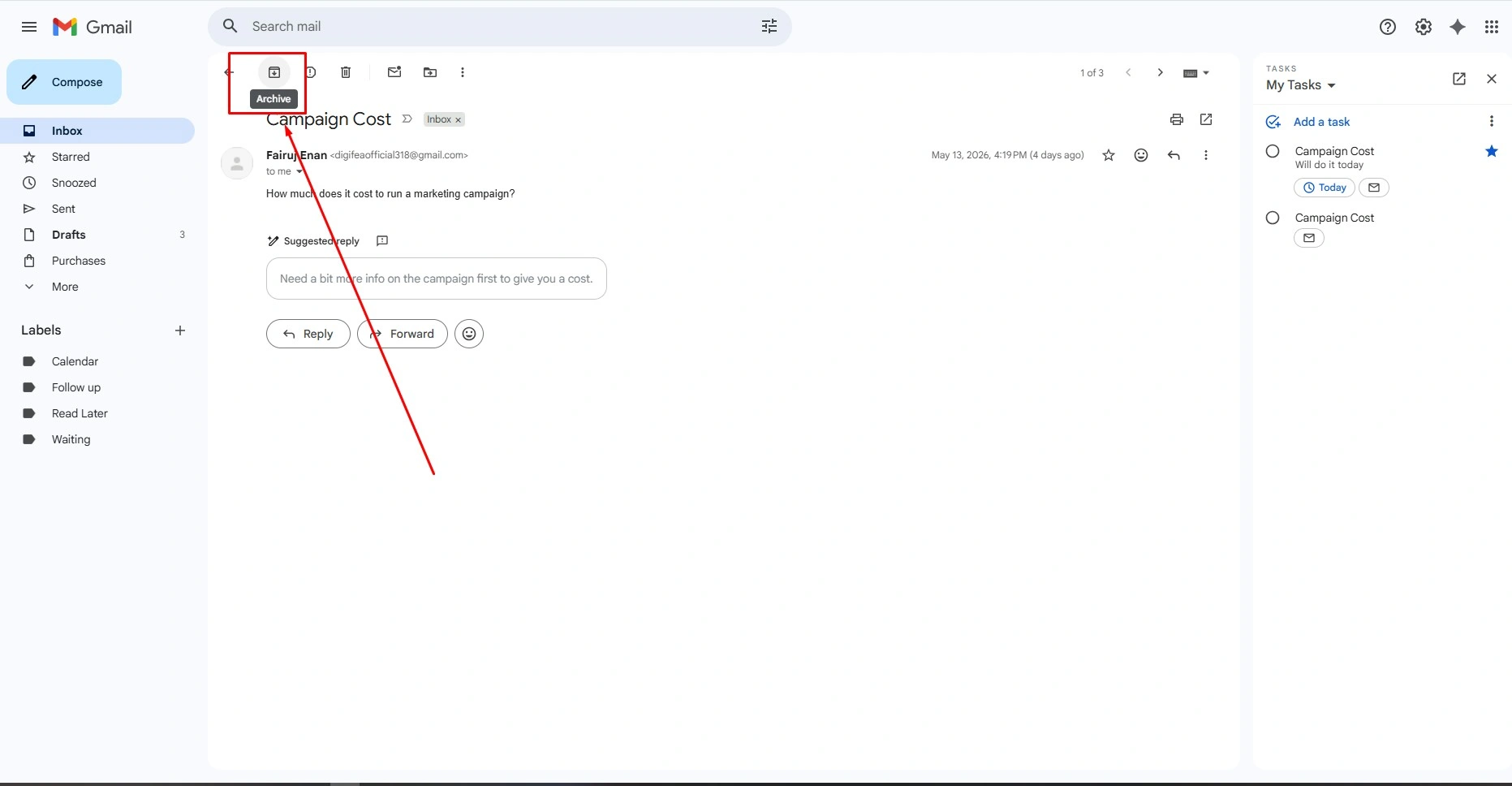Open input tools keyboard dropdown
The width and height of the screenshot is (1512, 786).
tap(1196, 73)
